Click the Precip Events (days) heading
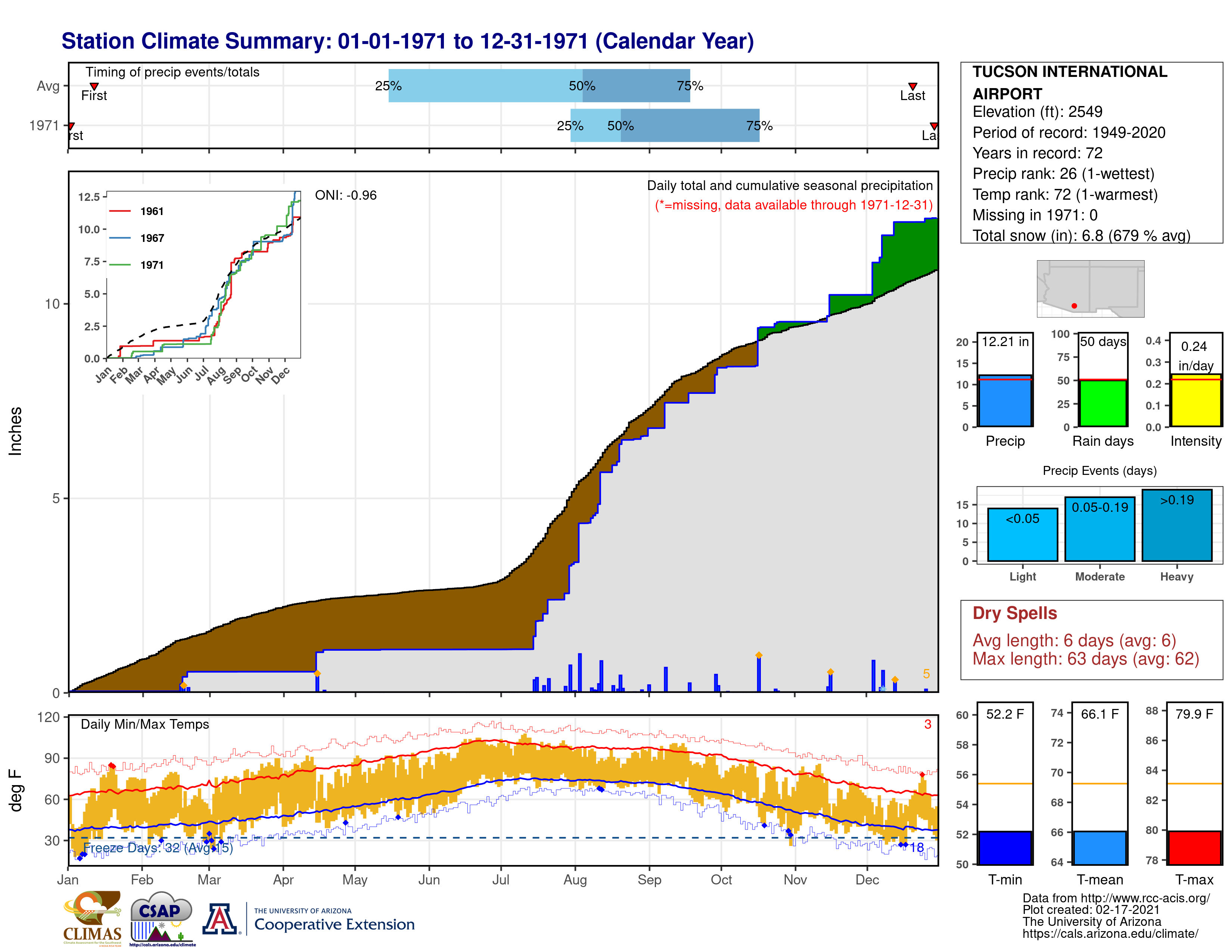The height and width of the screenshot is (952, 1232). click(1099, 470)
